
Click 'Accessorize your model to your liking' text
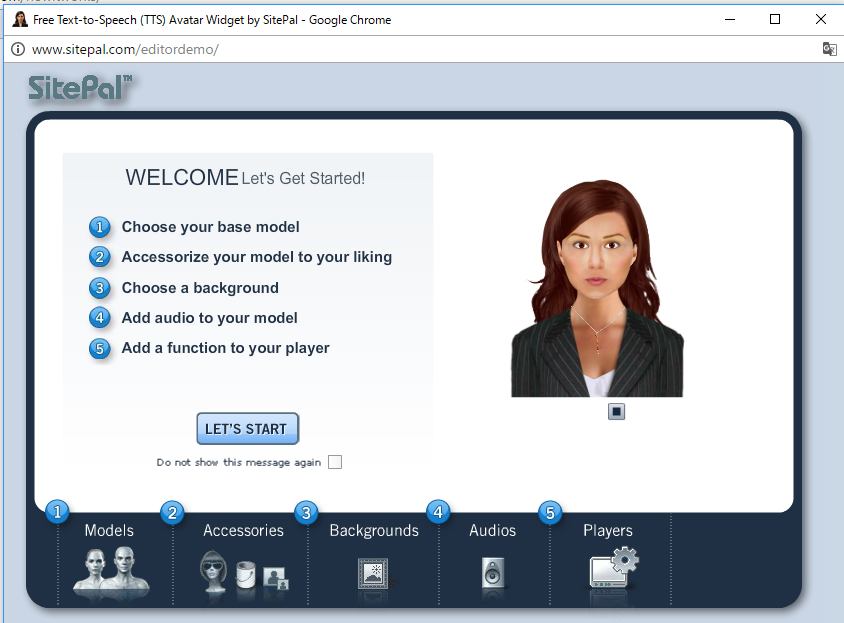tap(257, 257)
